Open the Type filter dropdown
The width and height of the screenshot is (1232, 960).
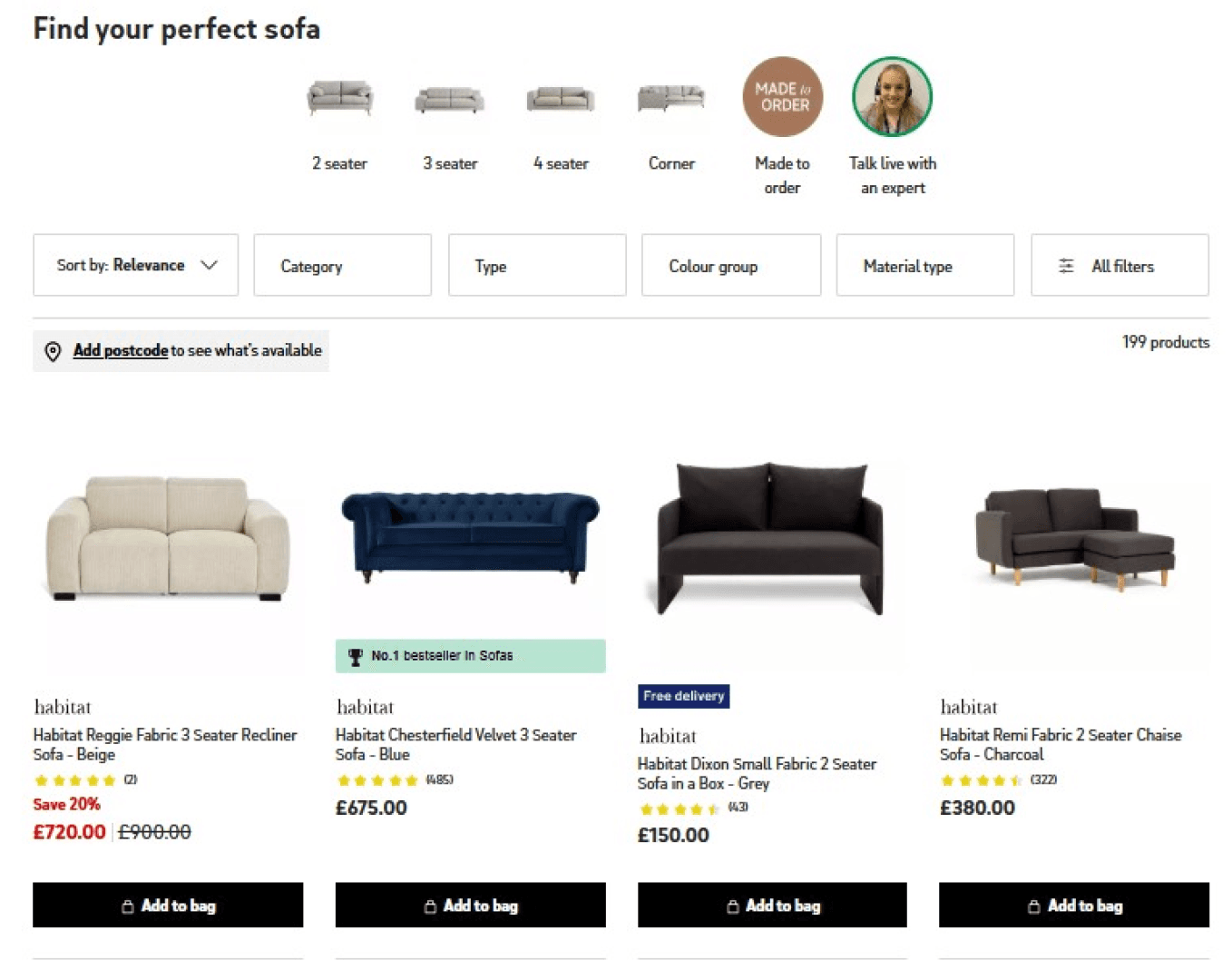(536, 265)
